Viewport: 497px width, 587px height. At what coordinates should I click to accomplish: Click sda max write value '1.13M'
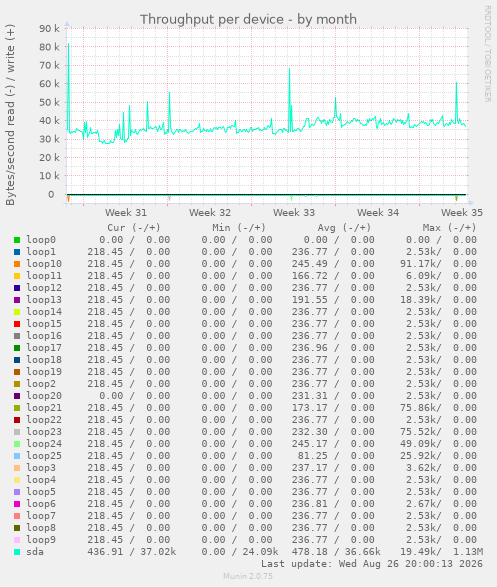coord(468,552)
